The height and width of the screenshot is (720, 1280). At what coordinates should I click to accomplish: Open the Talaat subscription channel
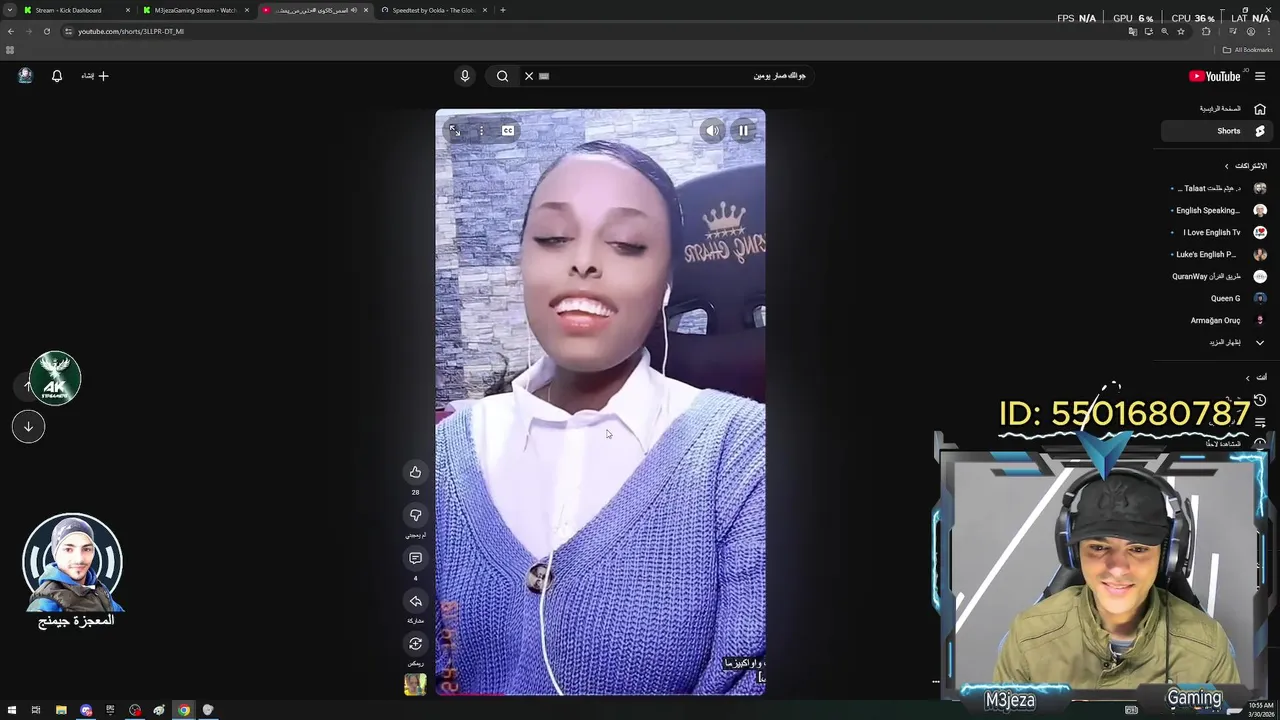(x=1215, y=188)
